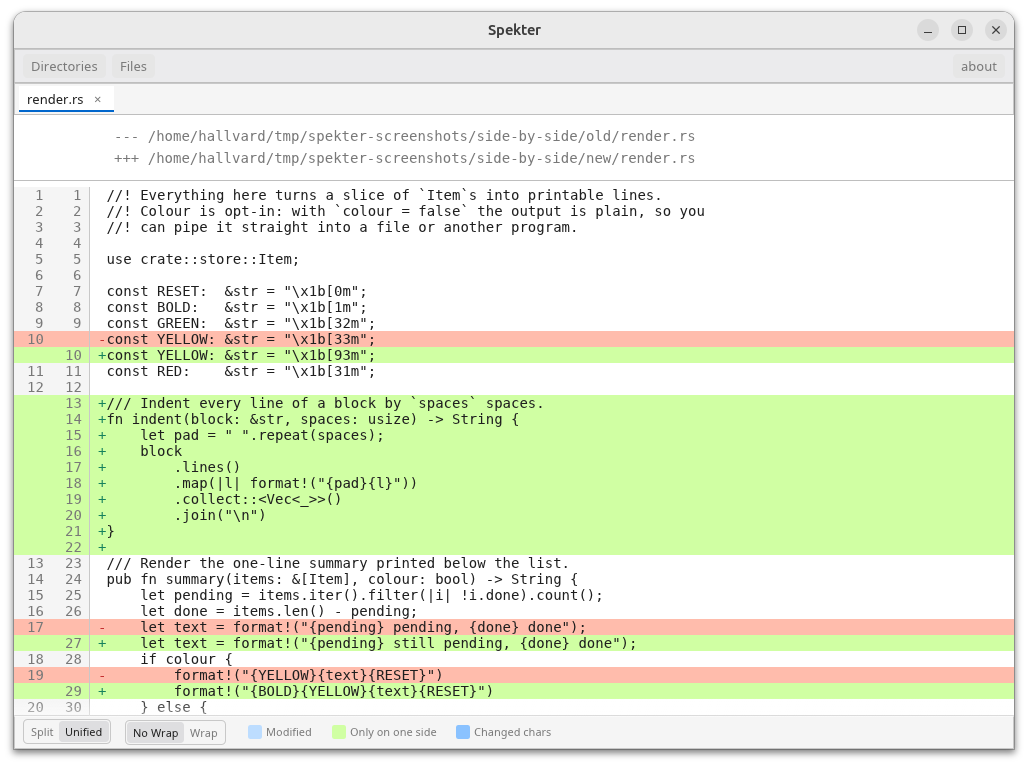Click the added line with code 93m
Image resolution: width=1028 pixels, height=766 pixels.
(x=514, y=355)
